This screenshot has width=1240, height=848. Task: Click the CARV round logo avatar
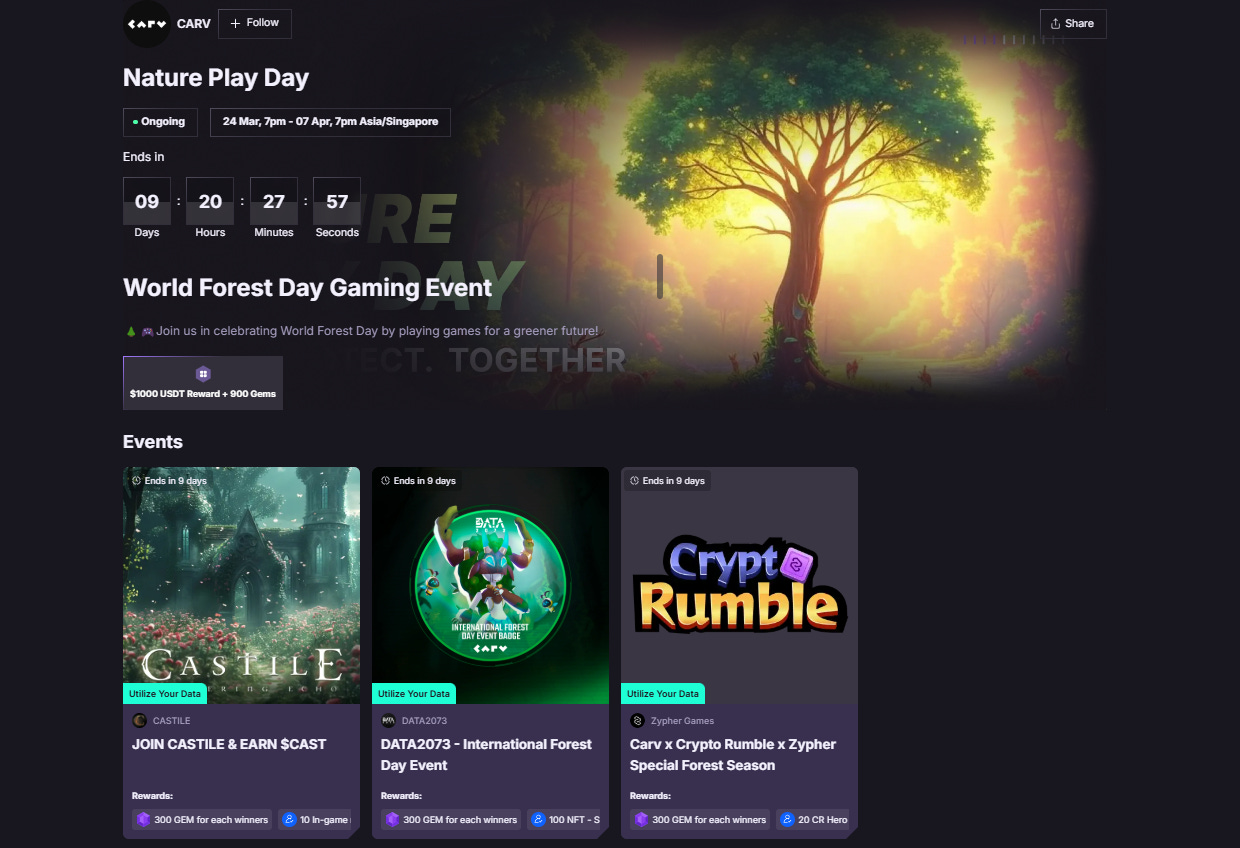click(146, 23)
